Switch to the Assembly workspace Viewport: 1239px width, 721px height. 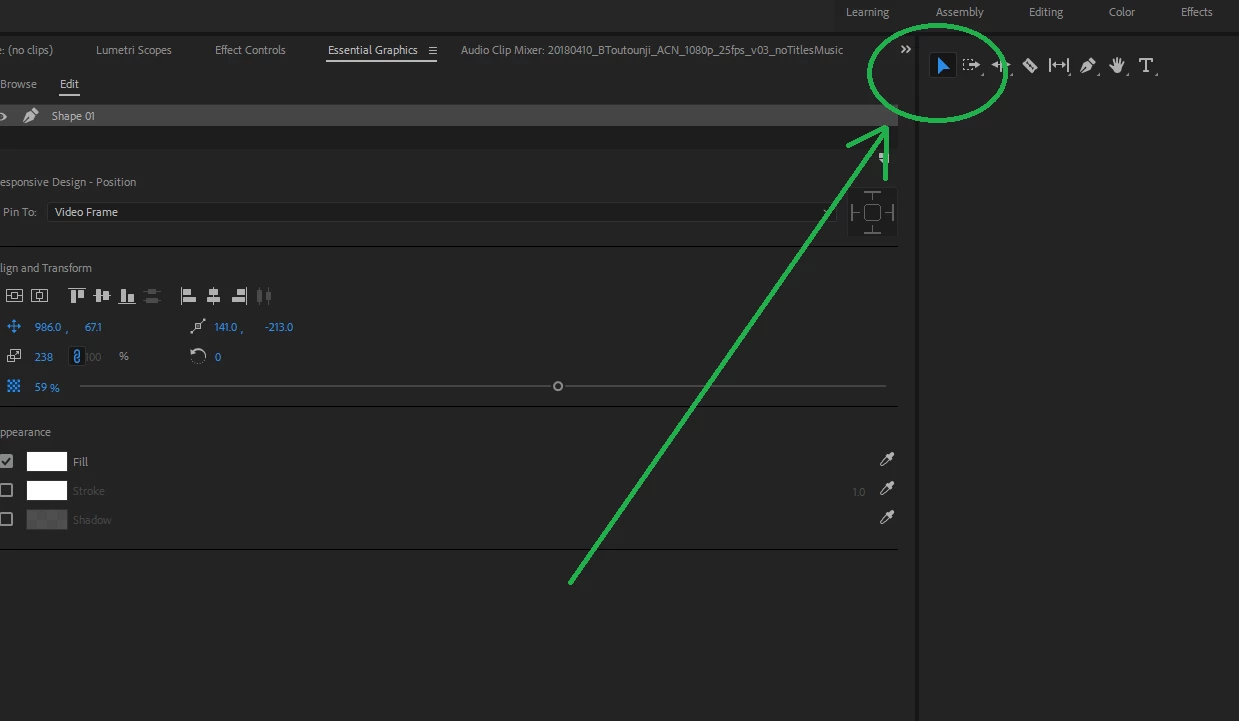(960, 12)
